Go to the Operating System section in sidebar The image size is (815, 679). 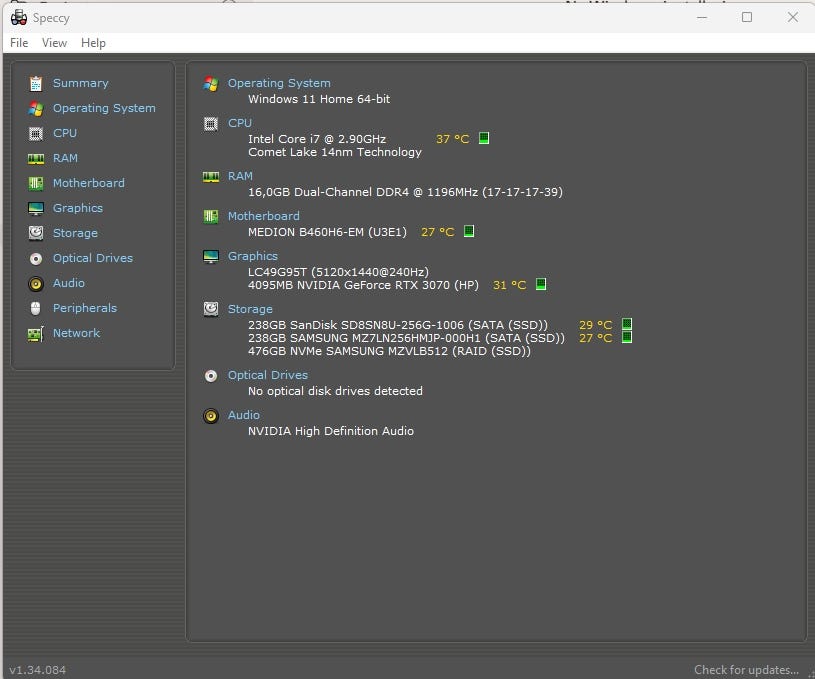104,108
